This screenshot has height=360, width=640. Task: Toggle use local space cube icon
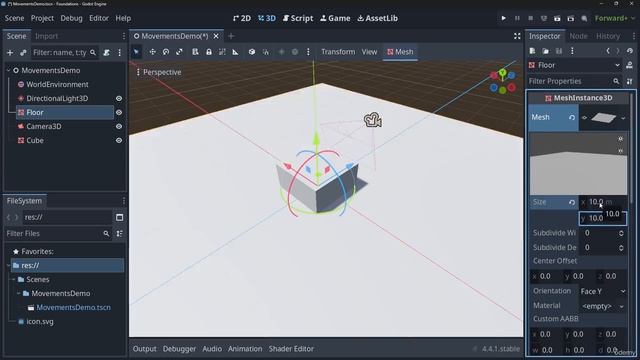(x=252, y=52)
